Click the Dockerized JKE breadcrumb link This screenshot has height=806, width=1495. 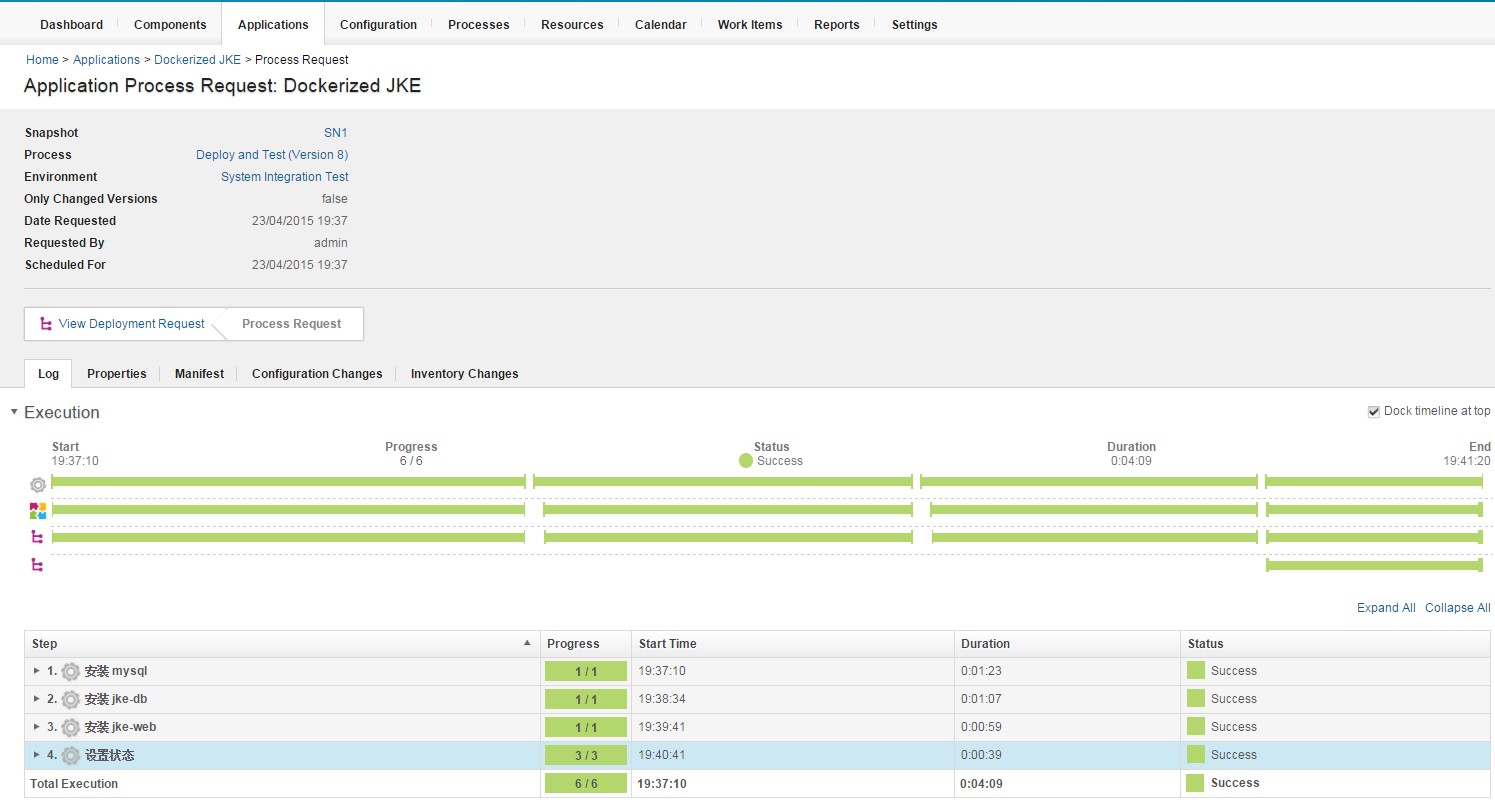pyautogui.click(x=198, y=60)
